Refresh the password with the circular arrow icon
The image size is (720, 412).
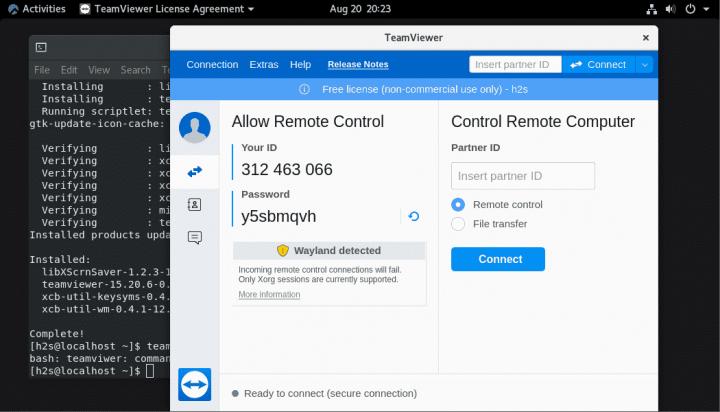click(x=413, y=216)
